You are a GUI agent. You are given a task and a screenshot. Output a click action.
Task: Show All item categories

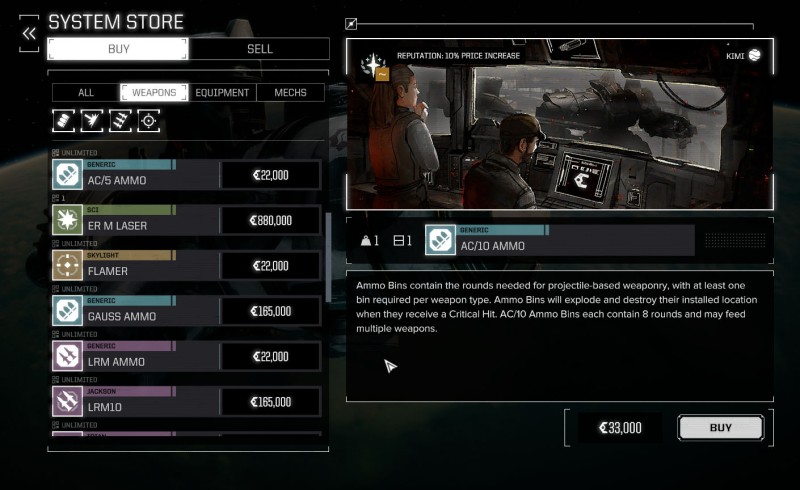pos(86,92)
